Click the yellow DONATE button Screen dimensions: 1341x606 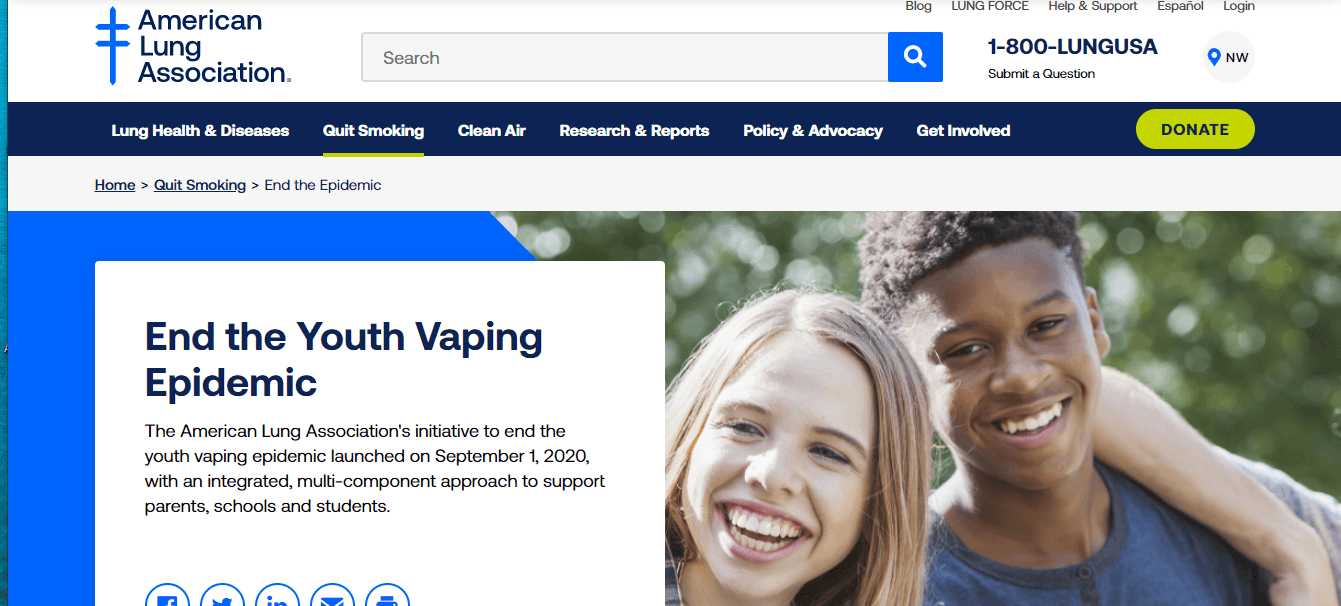click(1195, 129)
